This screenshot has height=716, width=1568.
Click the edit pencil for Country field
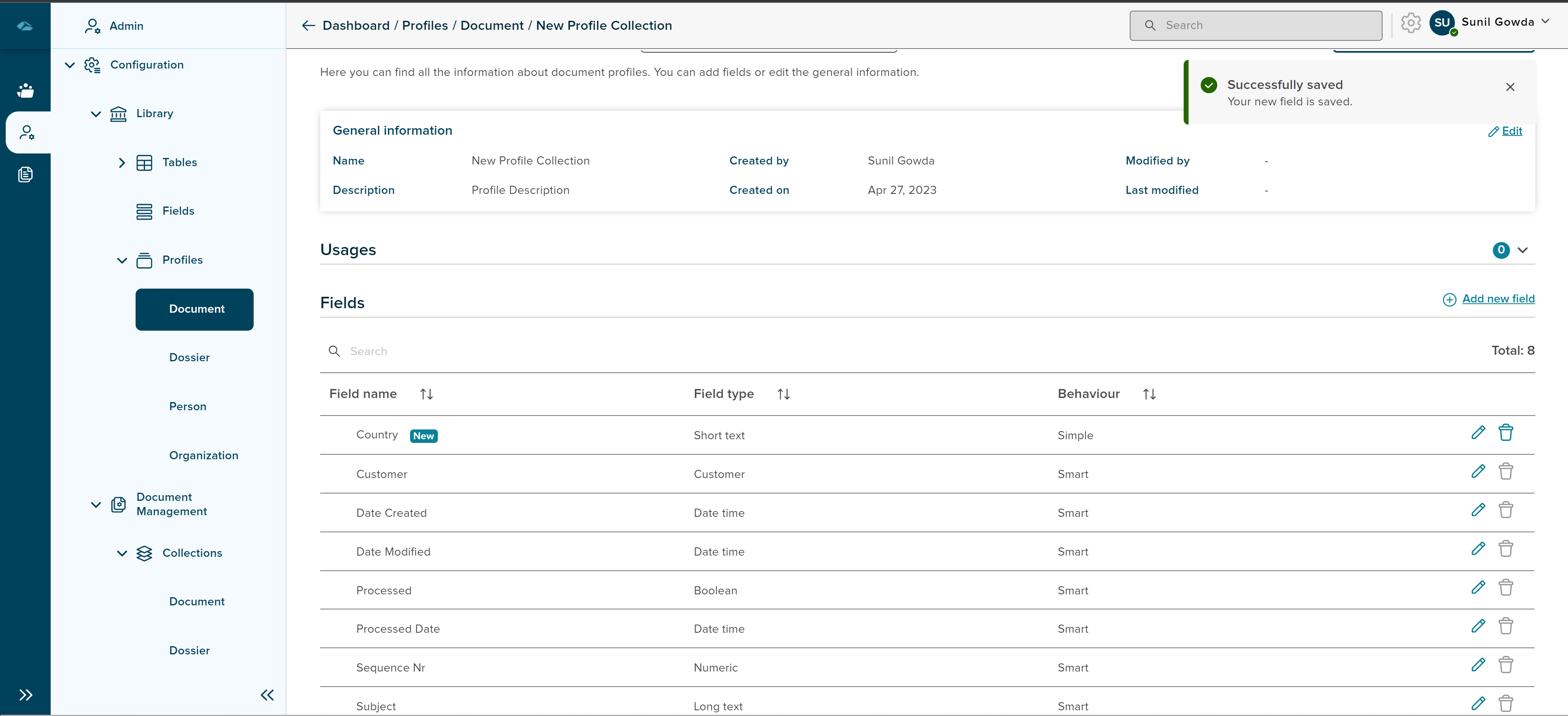[x=1478, y=433]
